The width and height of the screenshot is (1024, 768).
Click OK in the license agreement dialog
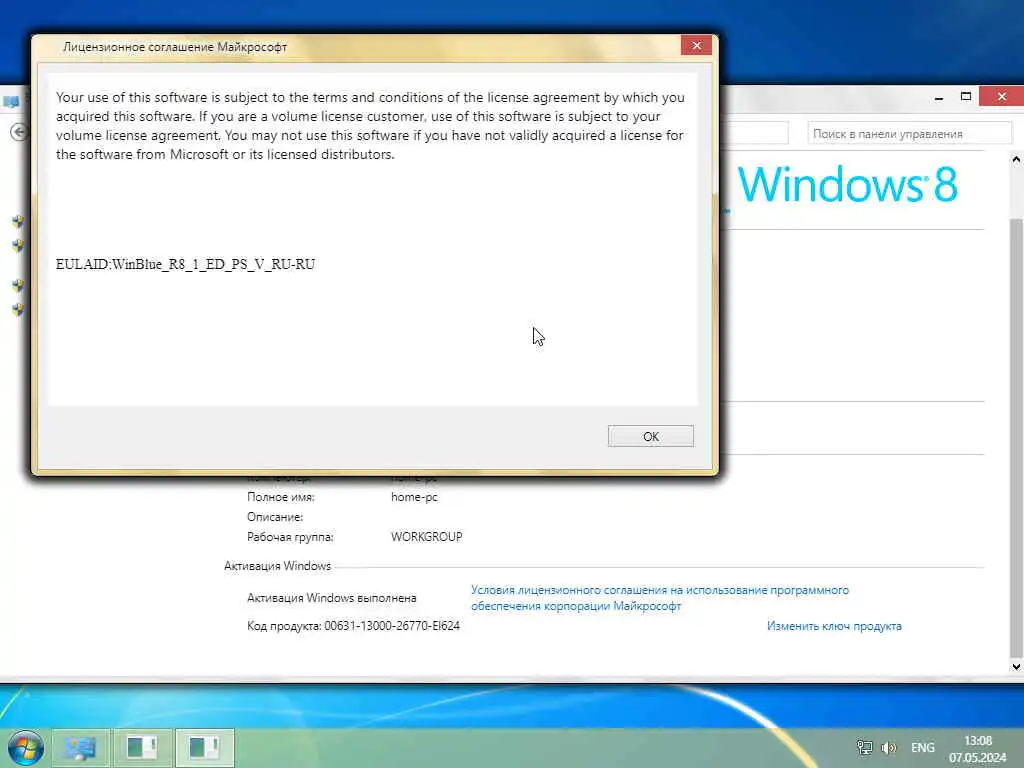(650, 436)
